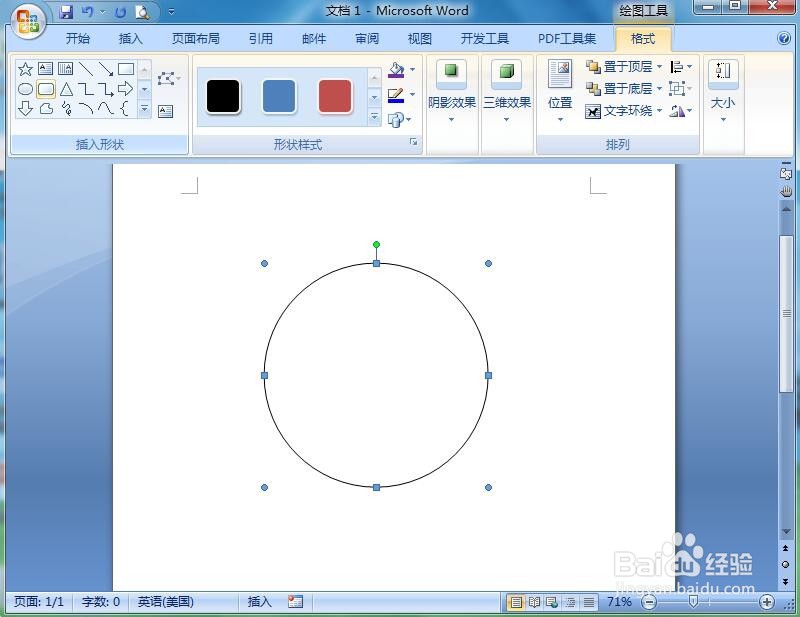Expand the shape styles gallery more button

(x=374, y=117)
